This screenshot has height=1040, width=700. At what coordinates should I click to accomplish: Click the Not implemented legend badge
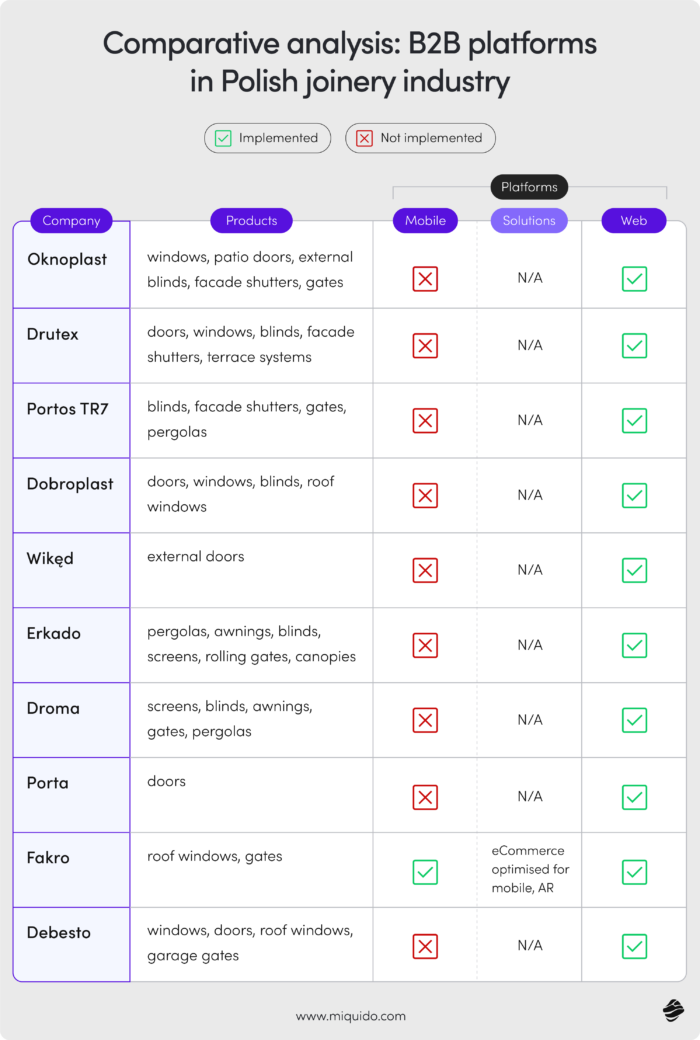coord(420,138)
